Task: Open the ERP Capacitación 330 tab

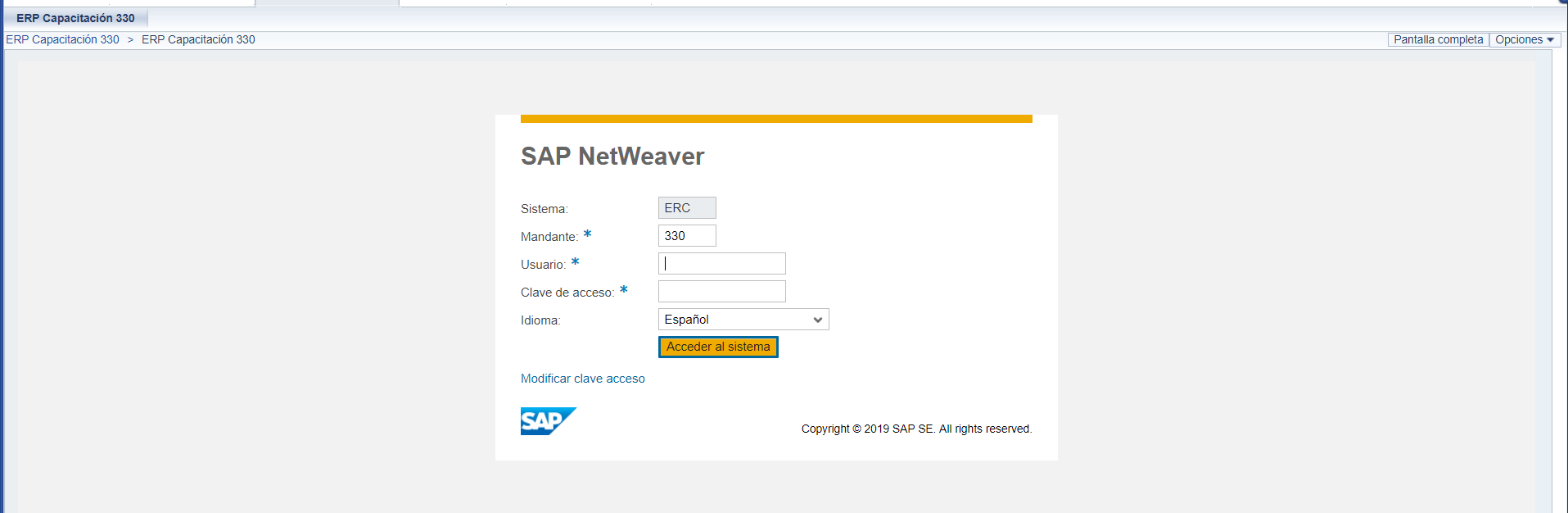Action: (75, 18)
